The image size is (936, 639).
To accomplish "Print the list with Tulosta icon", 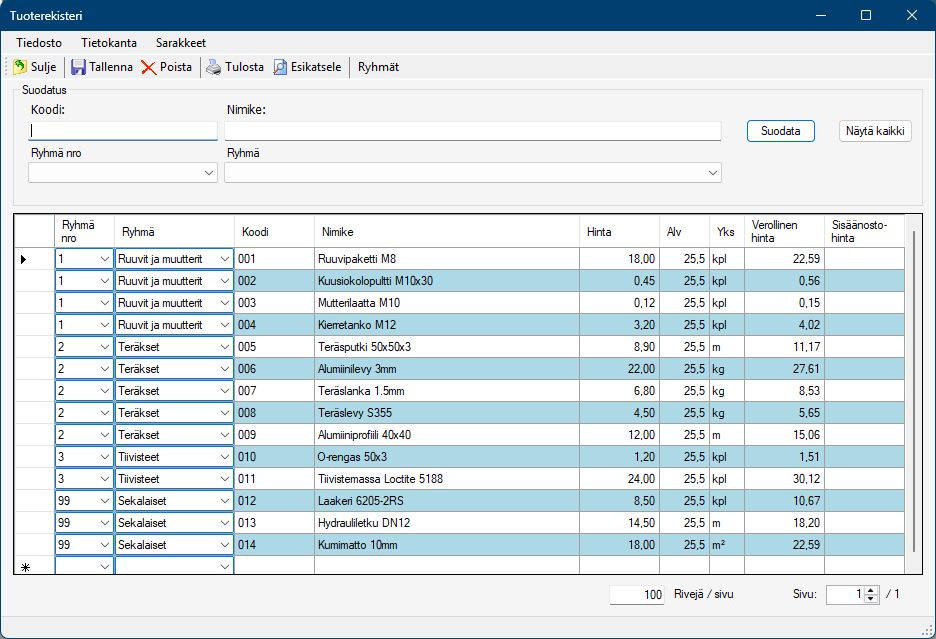I will click(x=214, y=67).
